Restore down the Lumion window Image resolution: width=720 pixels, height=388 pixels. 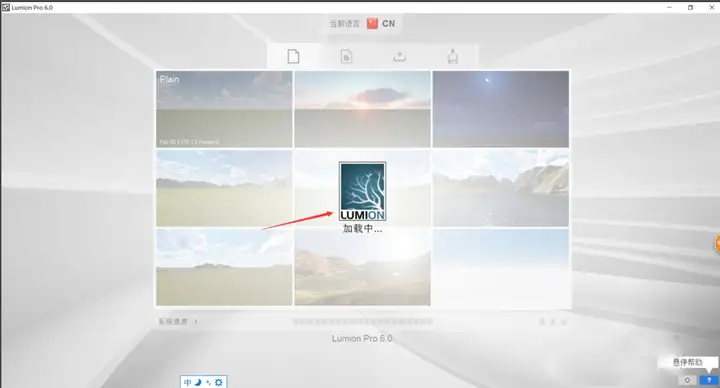690,7
